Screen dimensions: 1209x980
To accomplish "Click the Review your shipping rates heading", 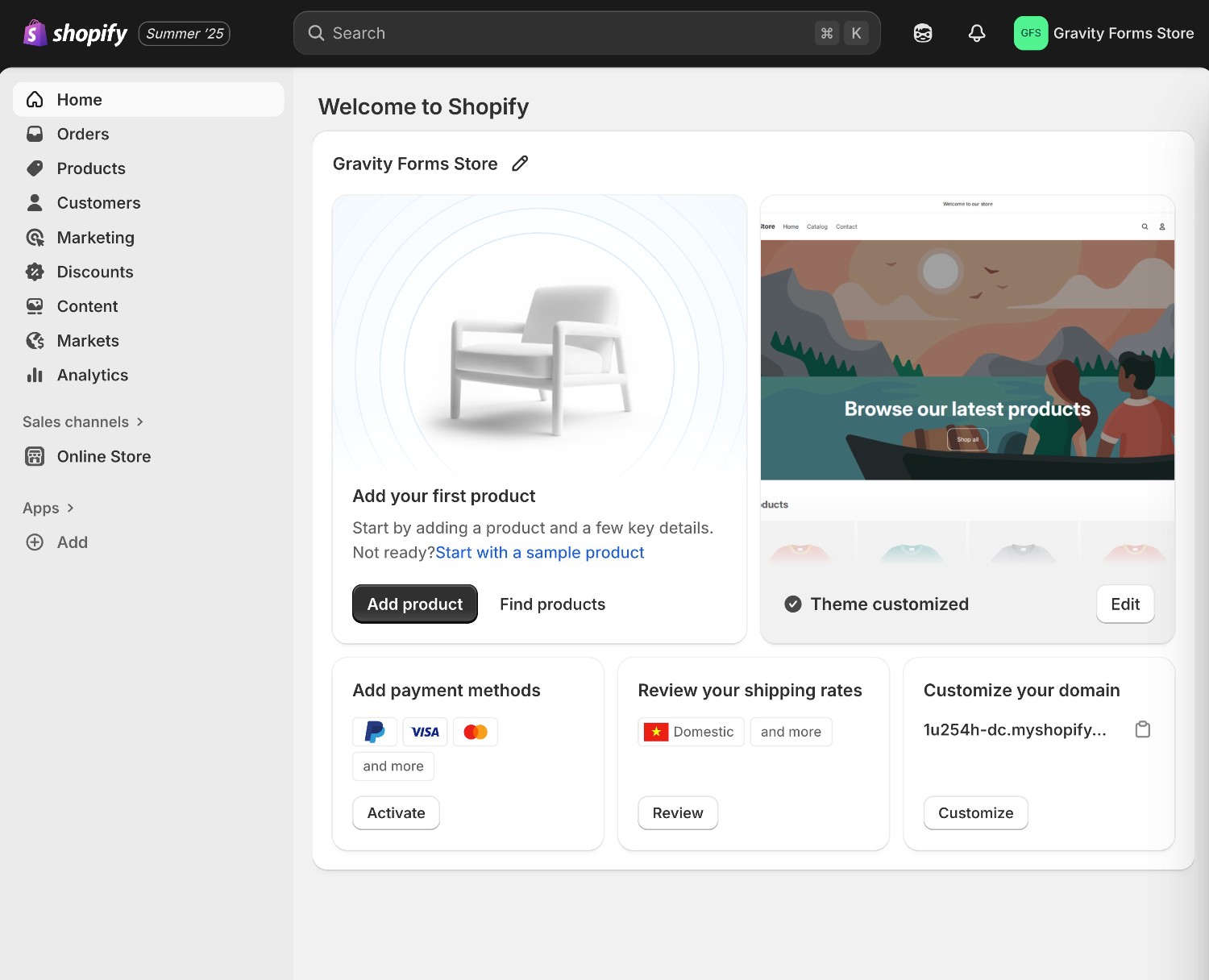I will (750, 690).
